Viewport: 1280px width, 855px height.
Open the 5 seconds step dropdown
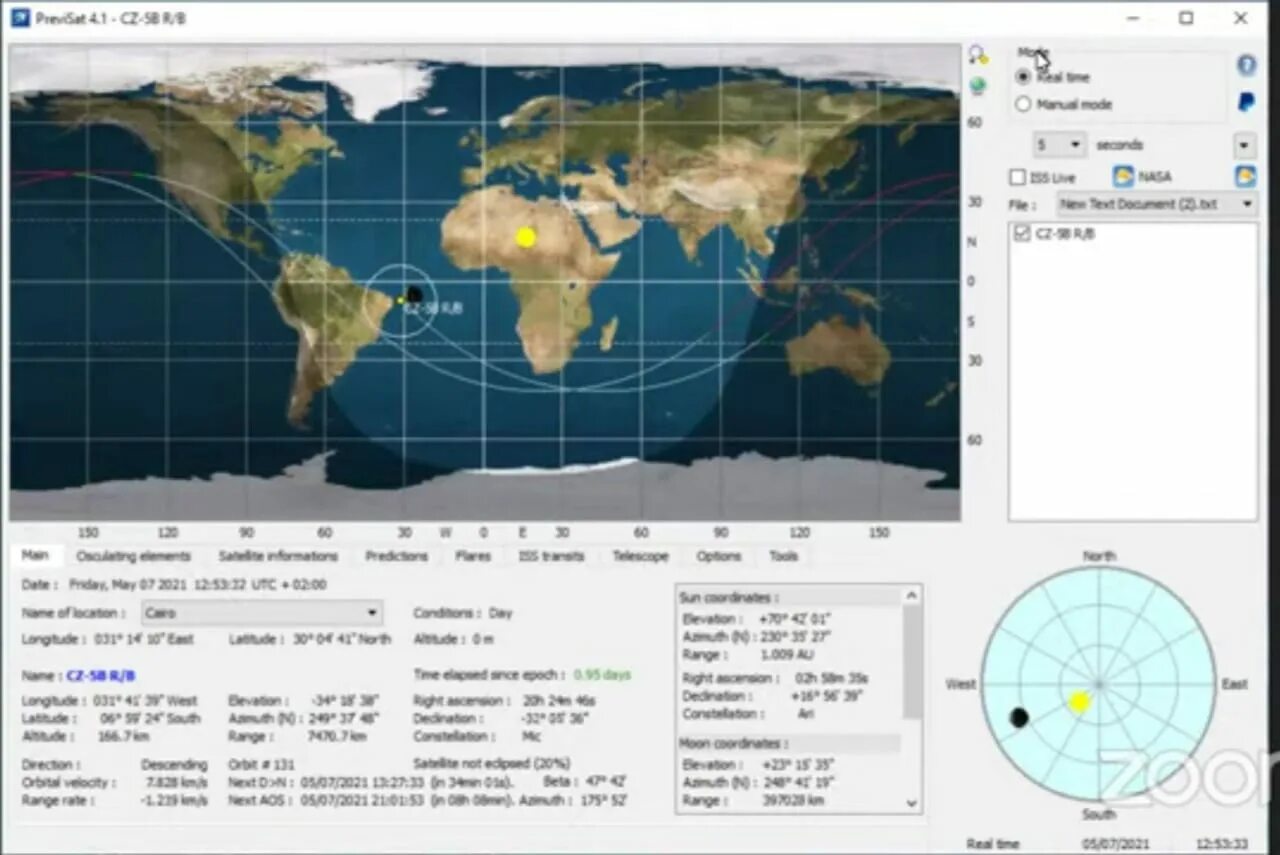(x=1060, y=145)
